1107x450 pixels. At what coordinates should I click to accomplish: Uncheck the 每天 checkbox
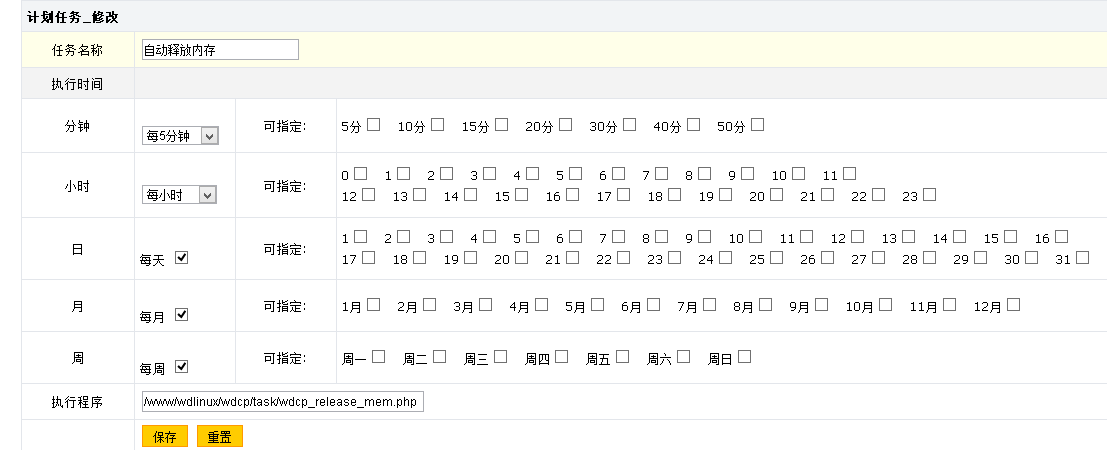point(181,258)
